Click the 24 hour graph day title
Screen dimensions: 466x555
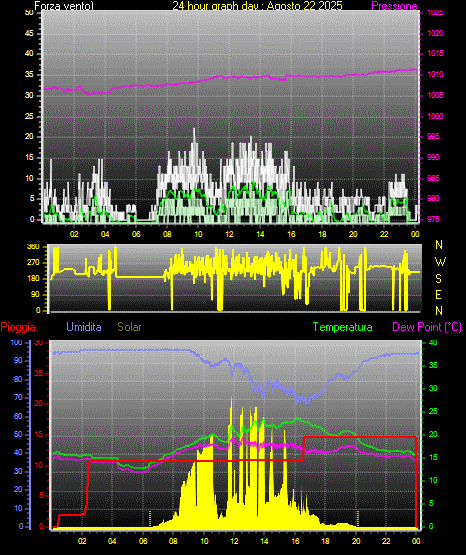click(258, 6)
